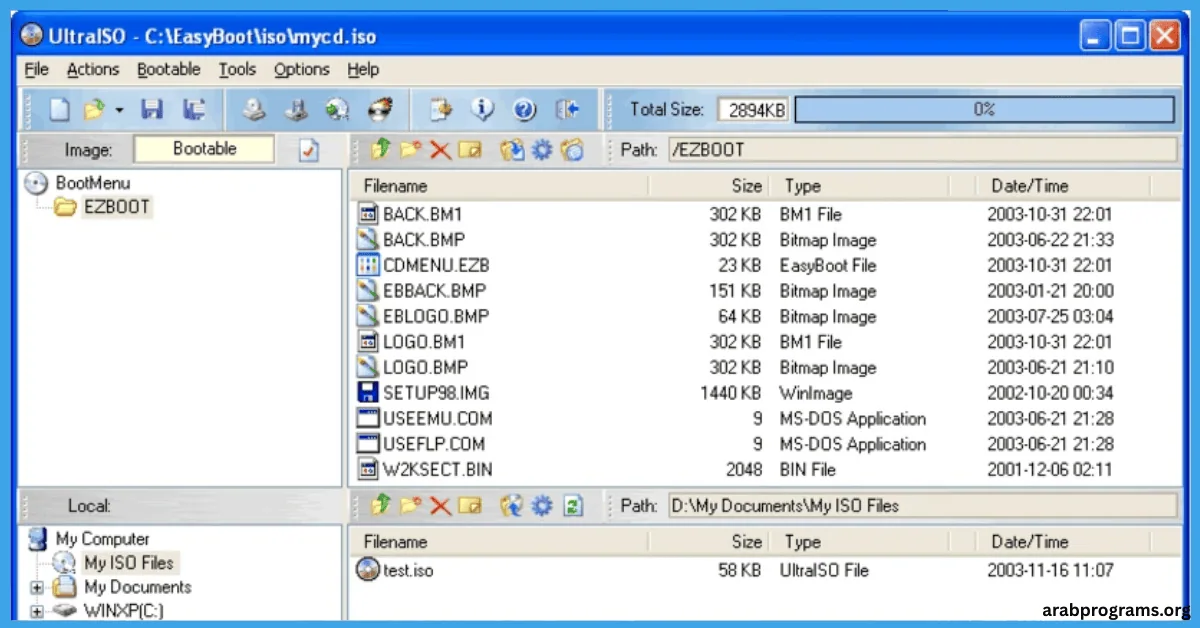Click the blue gear icon in image toolbar

[542, 150]
